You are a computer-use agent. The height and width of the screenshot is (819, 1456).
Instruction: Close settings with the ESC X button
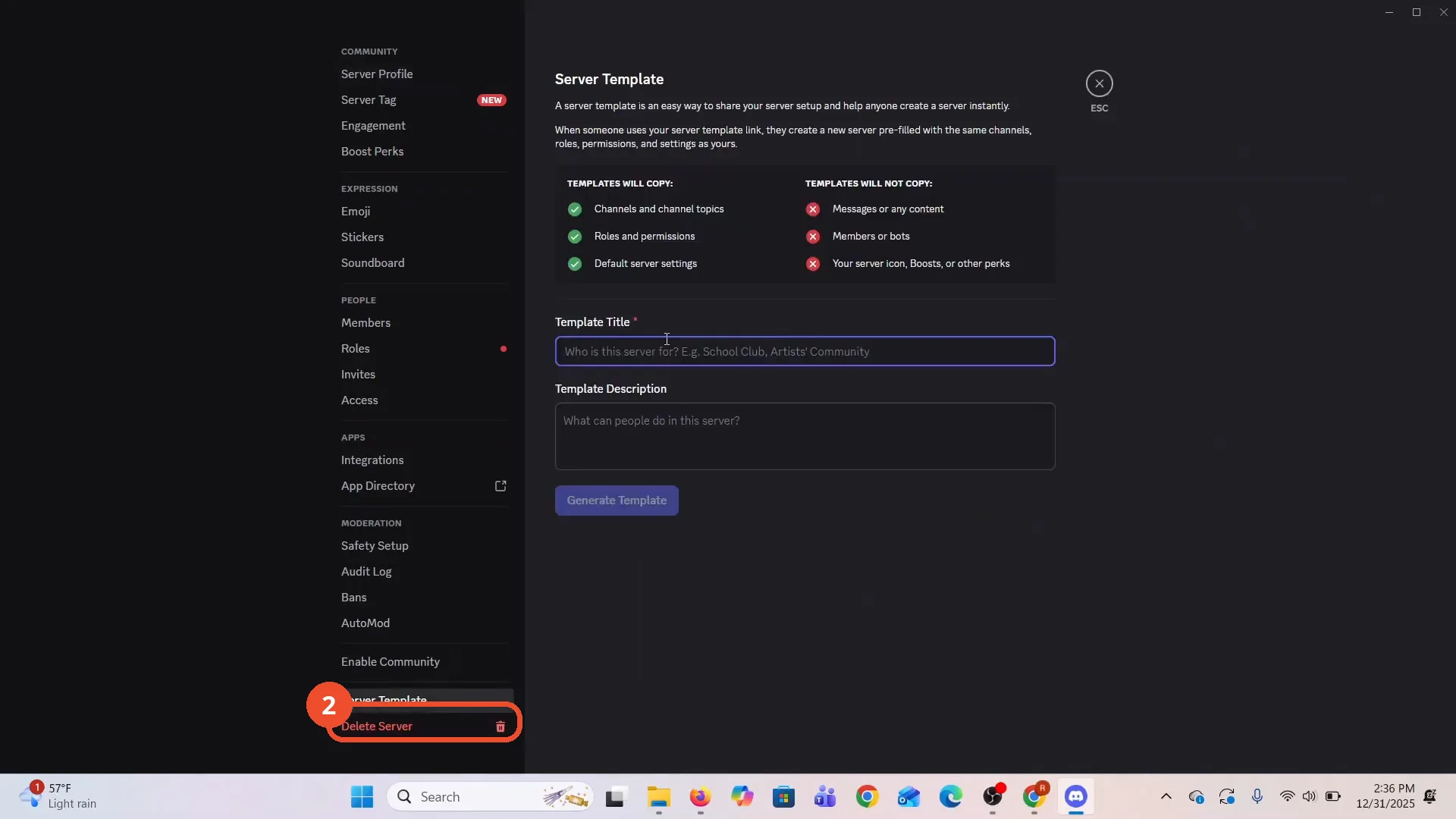pyautogui.click(x=1099, y=83)
